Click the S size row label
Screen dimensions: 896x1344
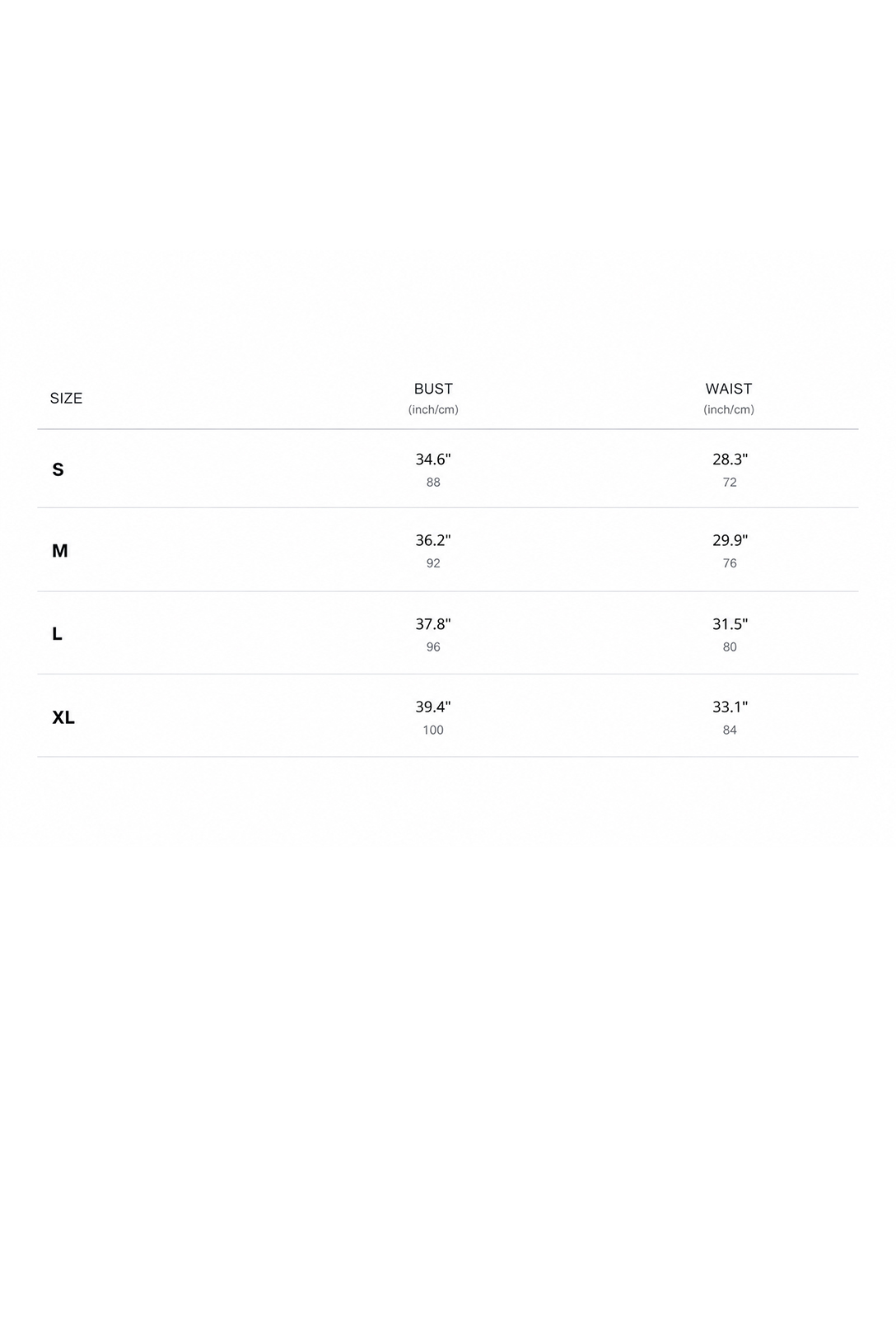pos(58,469)
